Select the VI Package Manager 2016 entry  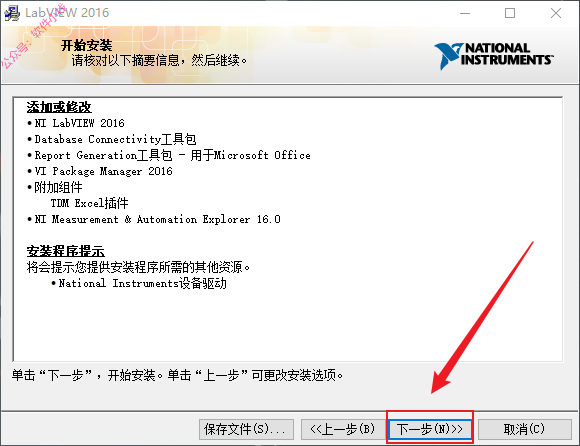point(103,171)
